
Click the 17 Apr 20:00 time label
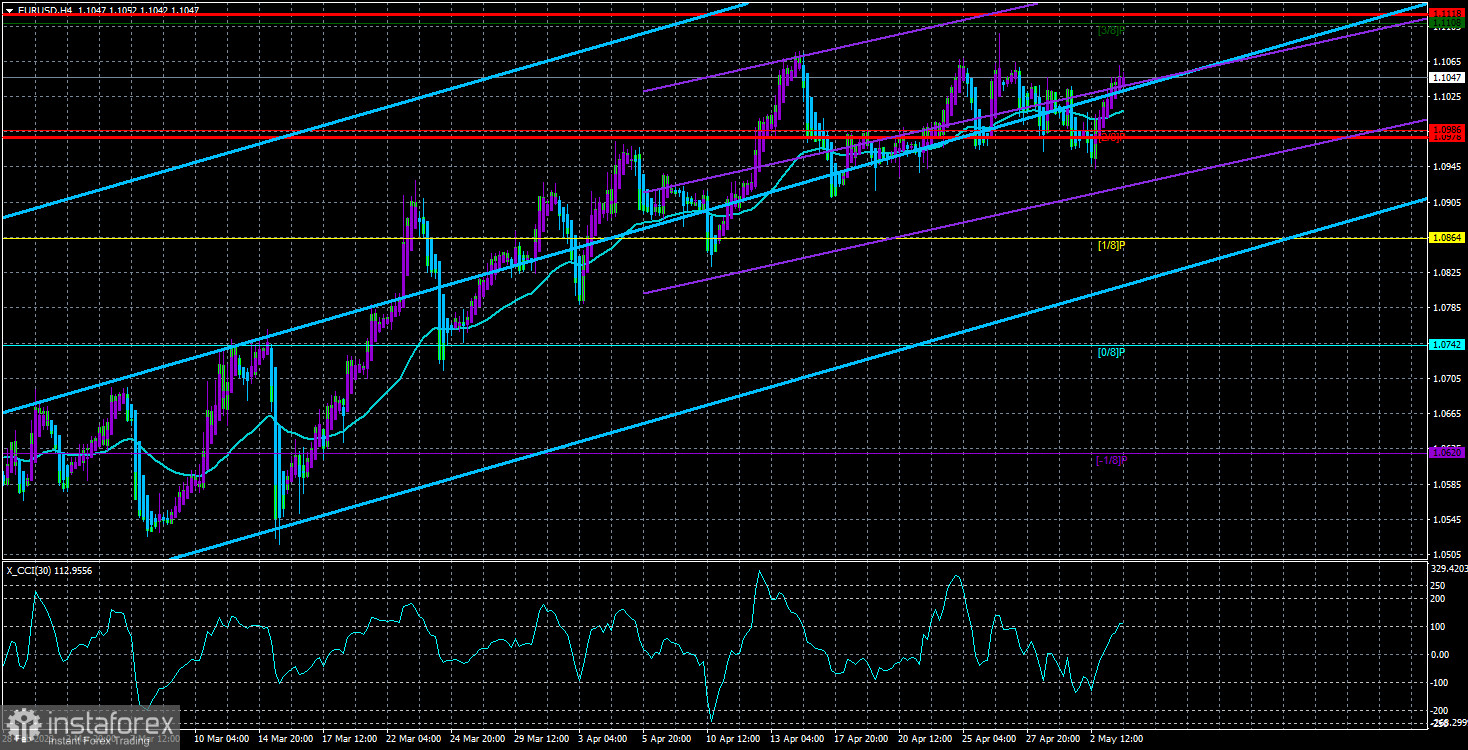[x=860, y=739]
